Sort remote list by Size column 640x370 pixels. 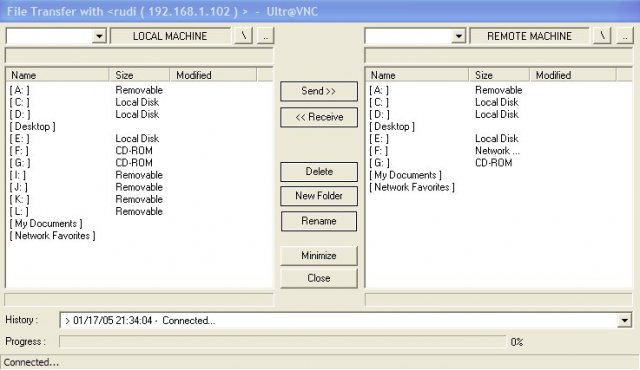[499, 75]
